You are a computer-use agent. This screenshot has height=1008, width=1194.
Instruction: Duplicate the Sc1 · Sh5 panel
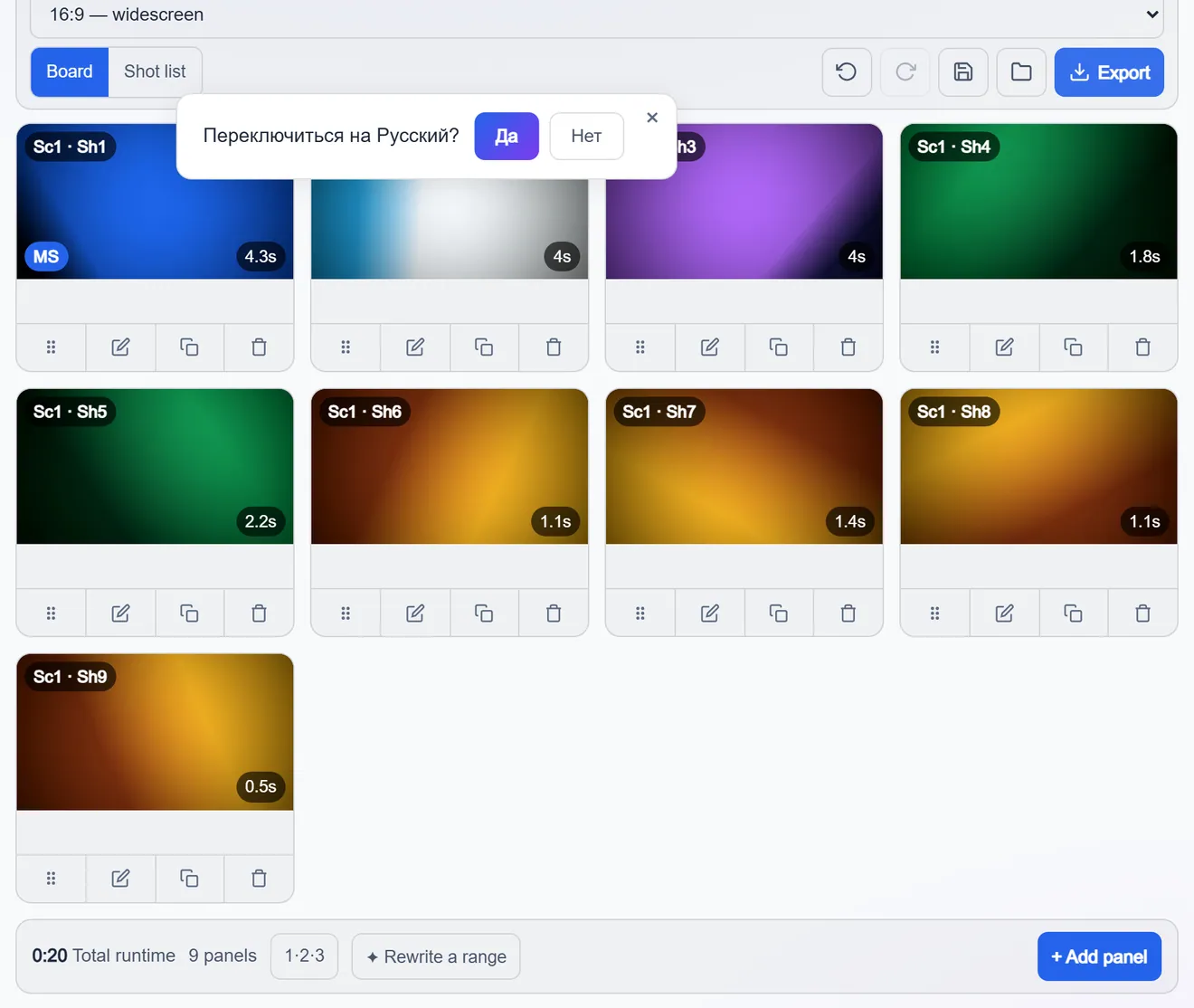point(189,613)
